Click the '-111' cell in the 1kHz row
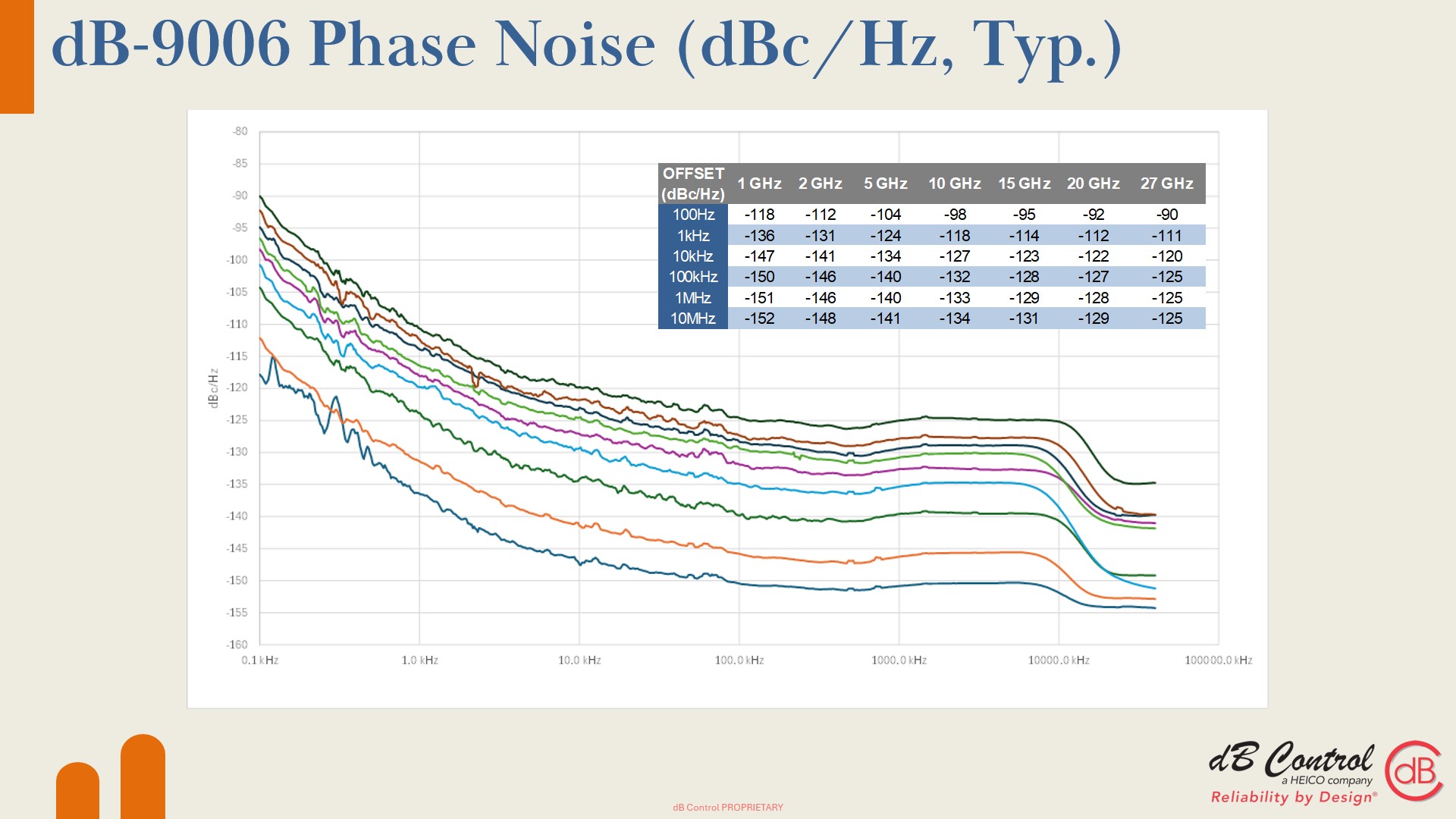1456x819 pixels. tap(1167, 236)
